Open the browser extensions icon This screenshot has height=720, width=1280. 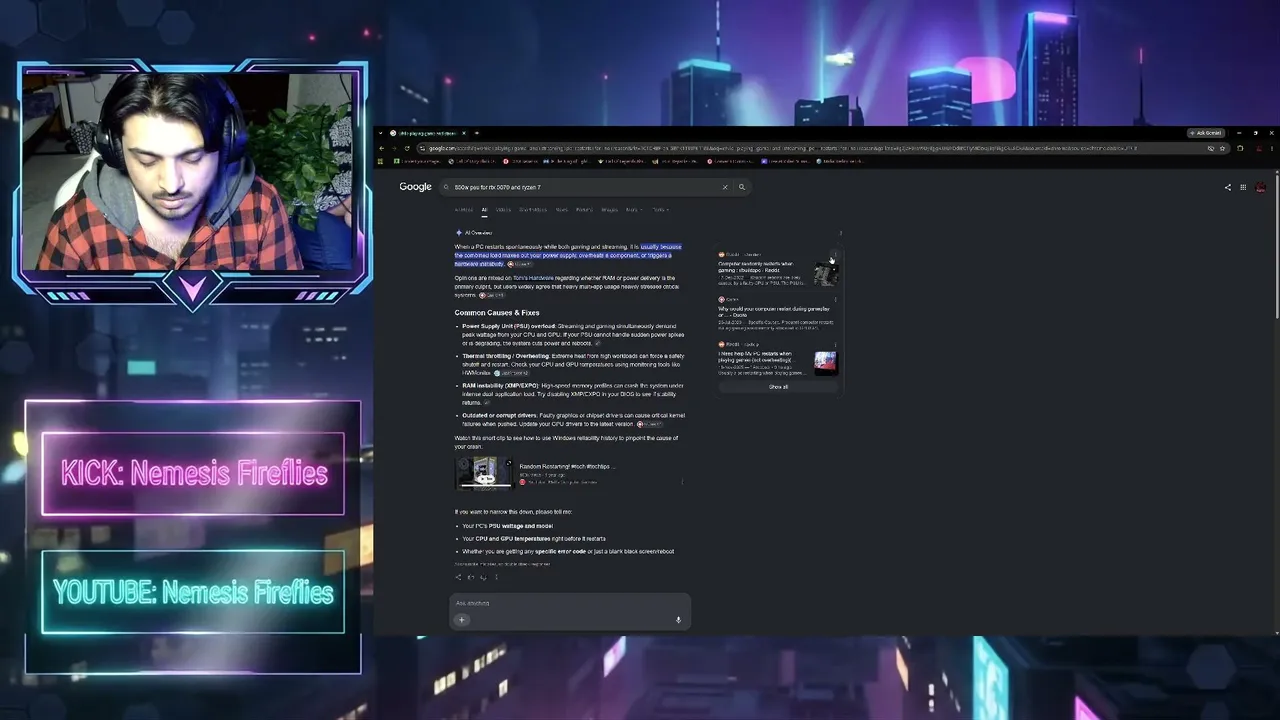click(1240, 148)
